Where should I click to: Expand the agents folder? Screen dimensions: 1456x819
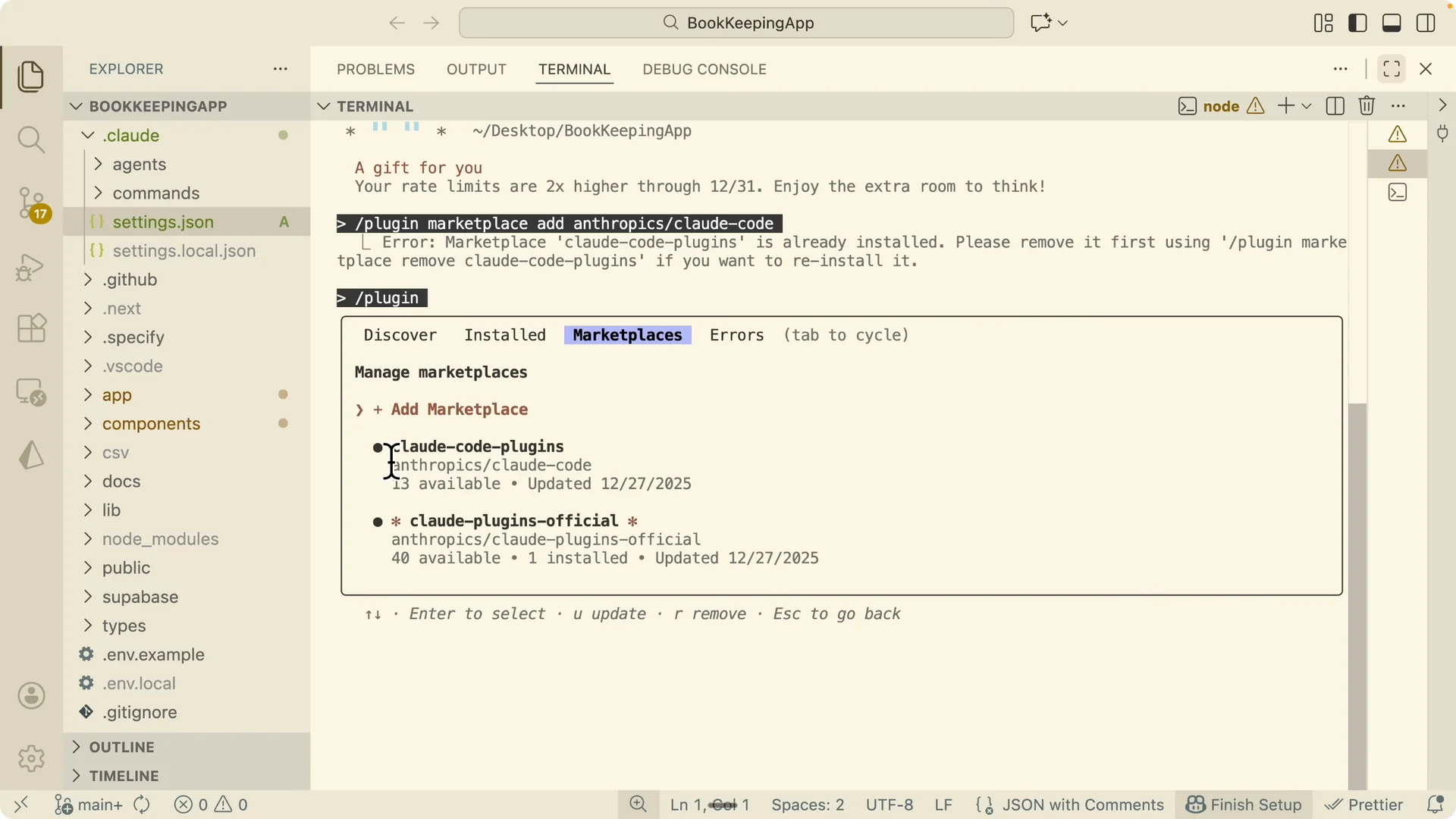pos(187,165)
